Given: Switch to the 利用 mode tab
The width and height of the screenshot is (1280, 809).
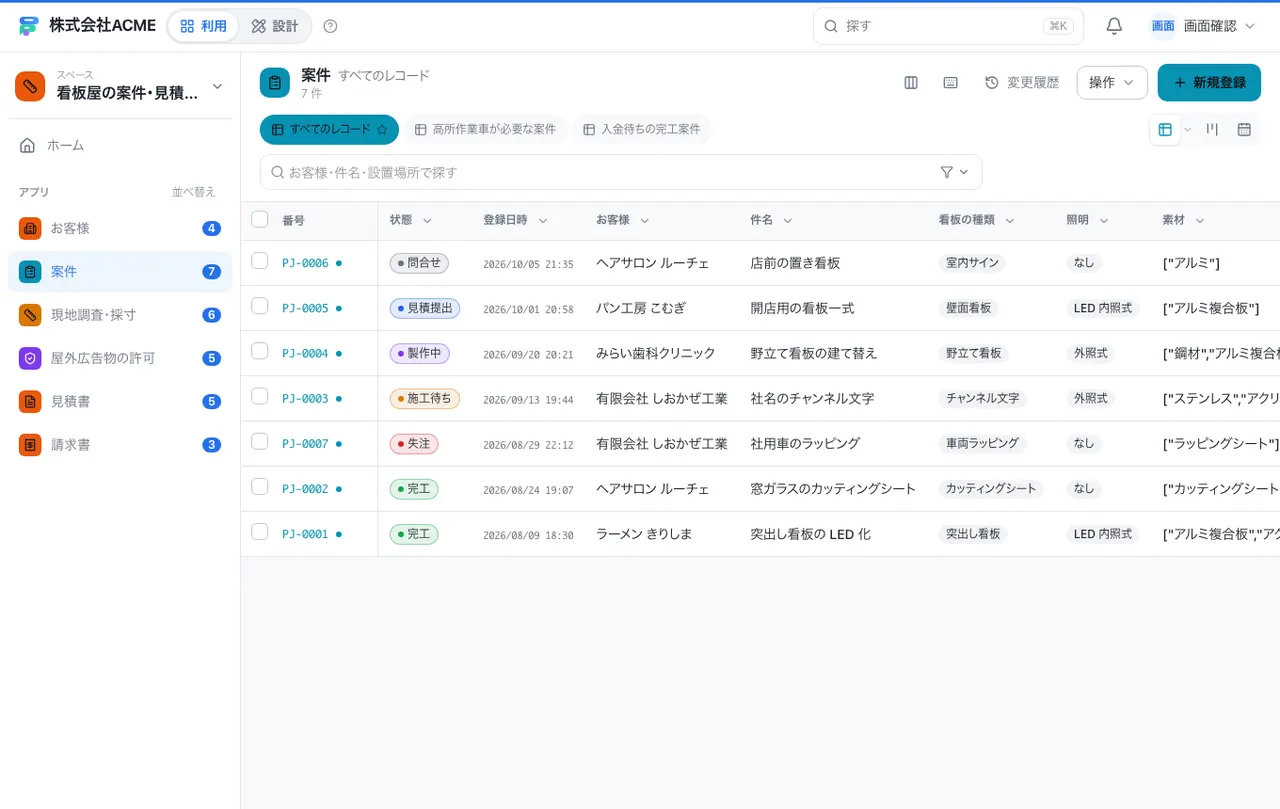Looking at the screenshot, I should tap(203, 26).
